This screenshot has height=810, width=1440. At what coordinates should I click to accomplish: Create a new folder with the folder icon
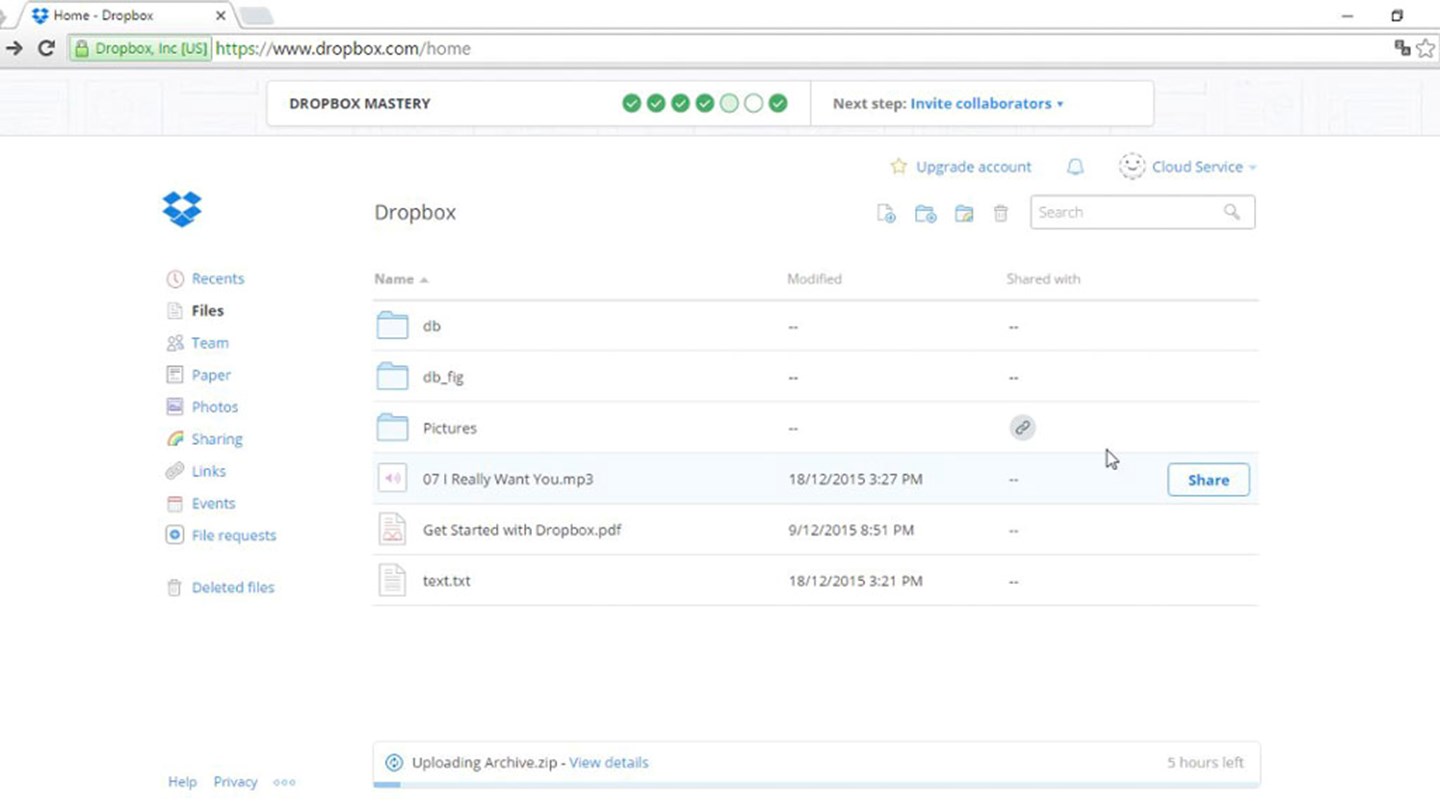pos(925,213)
